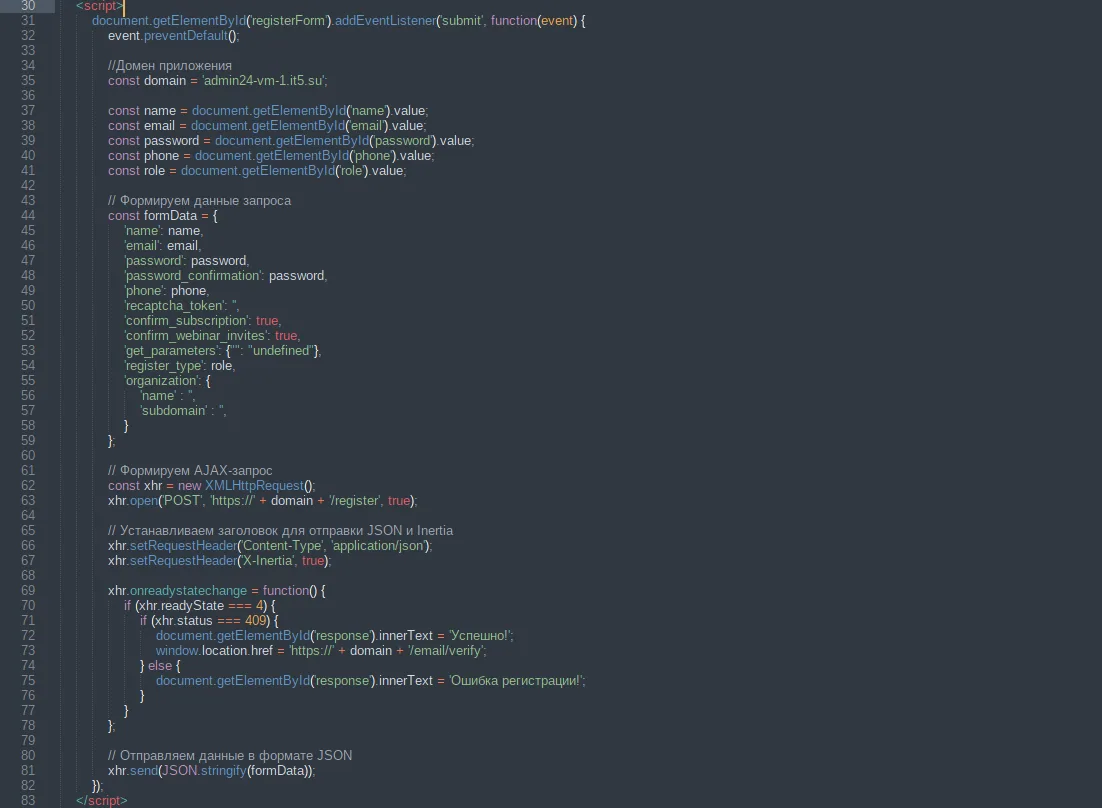1102x808 pixels.
Task: Click the opening <script> tag
Action: tap(100, 6)
